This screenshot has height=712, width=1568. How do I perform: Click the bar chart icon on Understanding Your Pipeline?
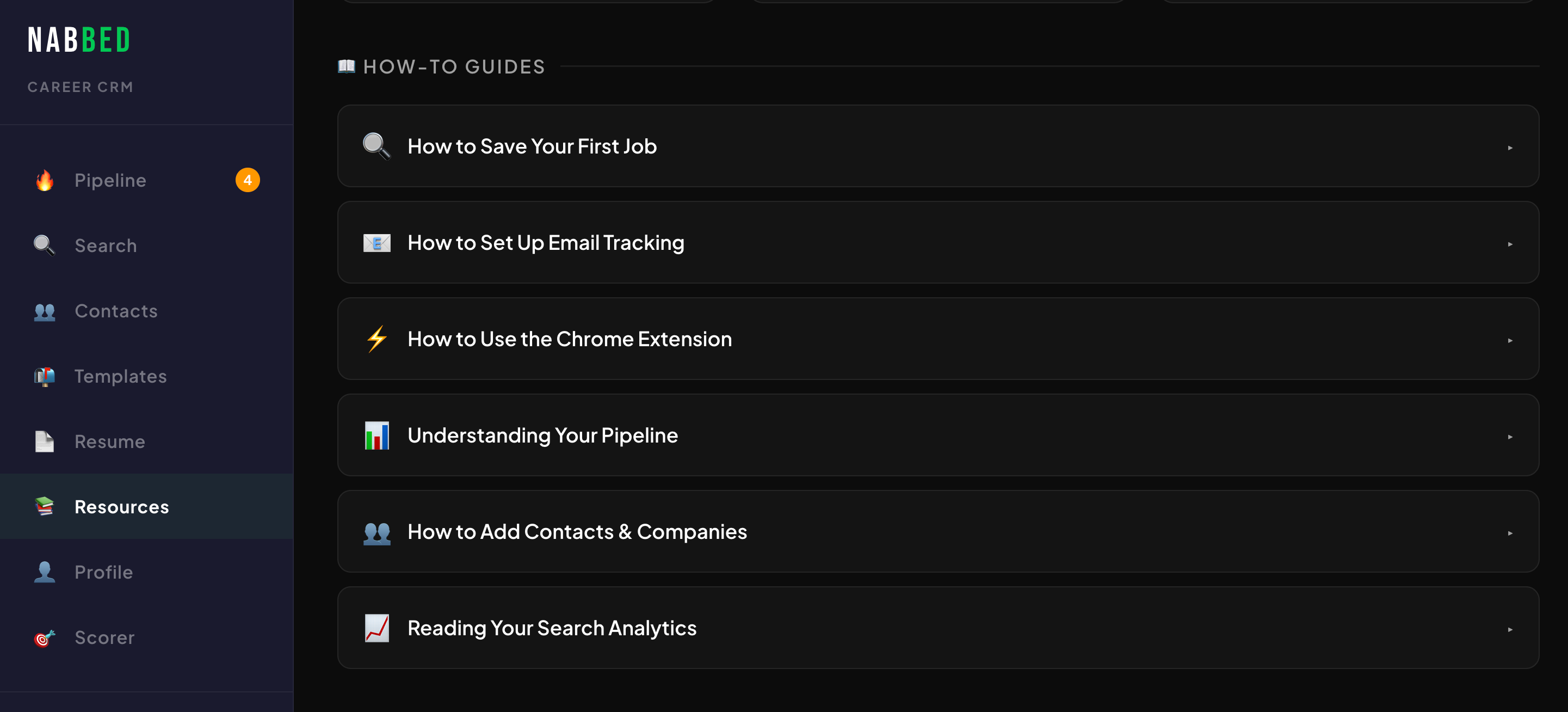coord(377,435)
